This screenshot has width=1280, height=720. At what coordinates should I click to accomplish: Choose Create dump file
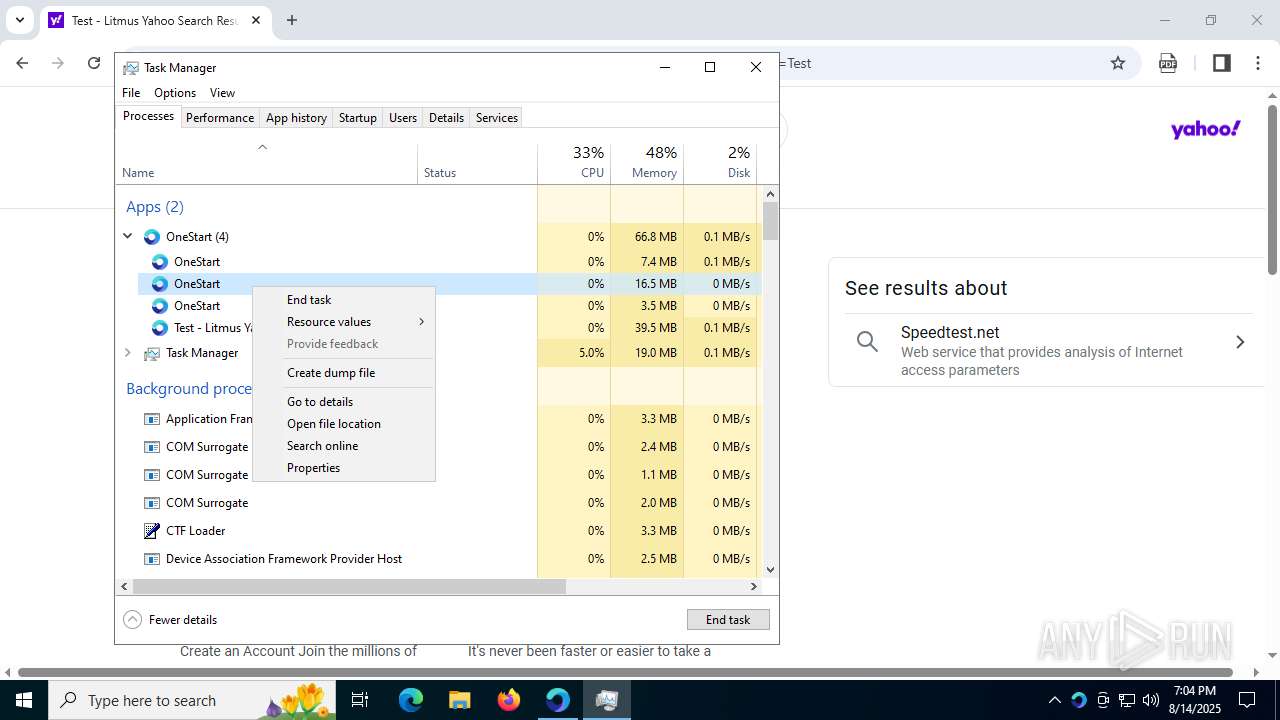tap(344, 373)
